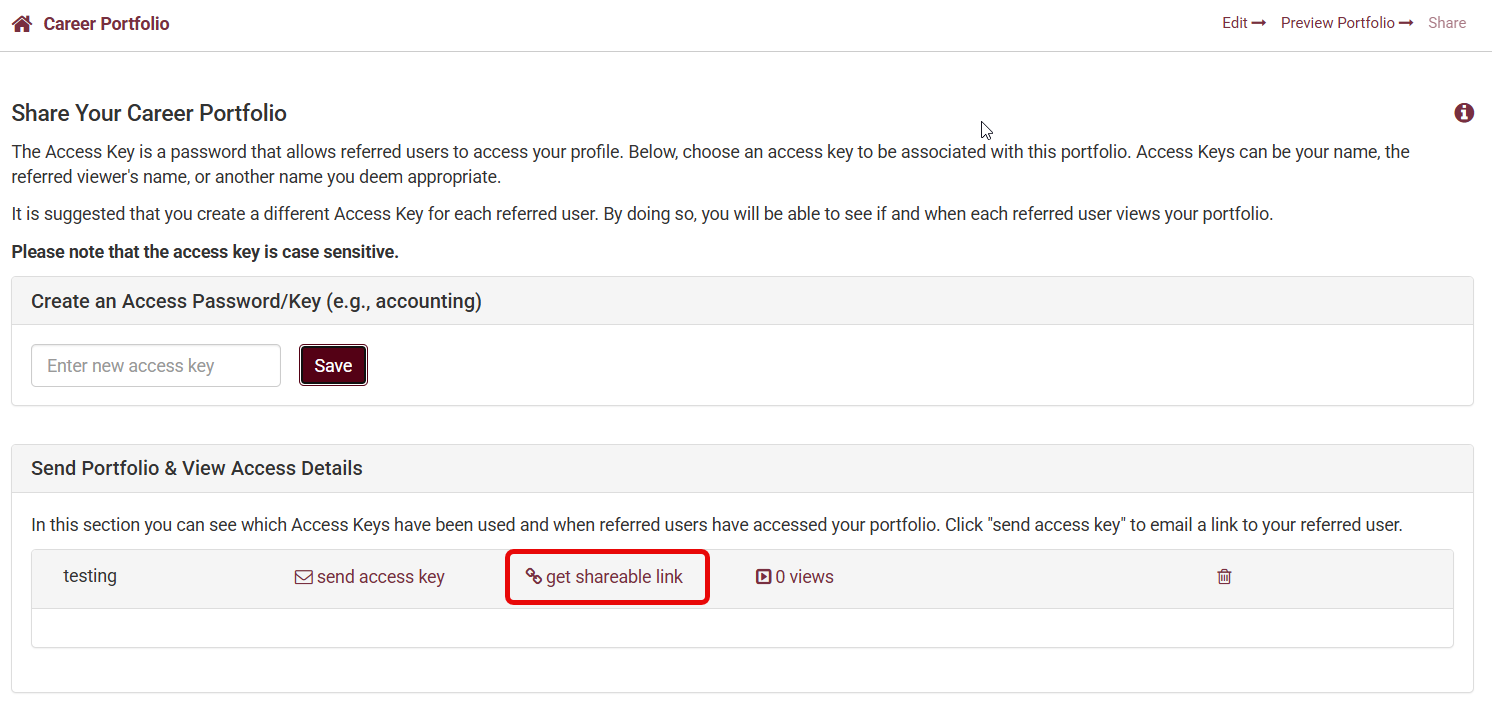
Task: Open Preview Portfolio from top navigation
Action: coord(1337,23)
